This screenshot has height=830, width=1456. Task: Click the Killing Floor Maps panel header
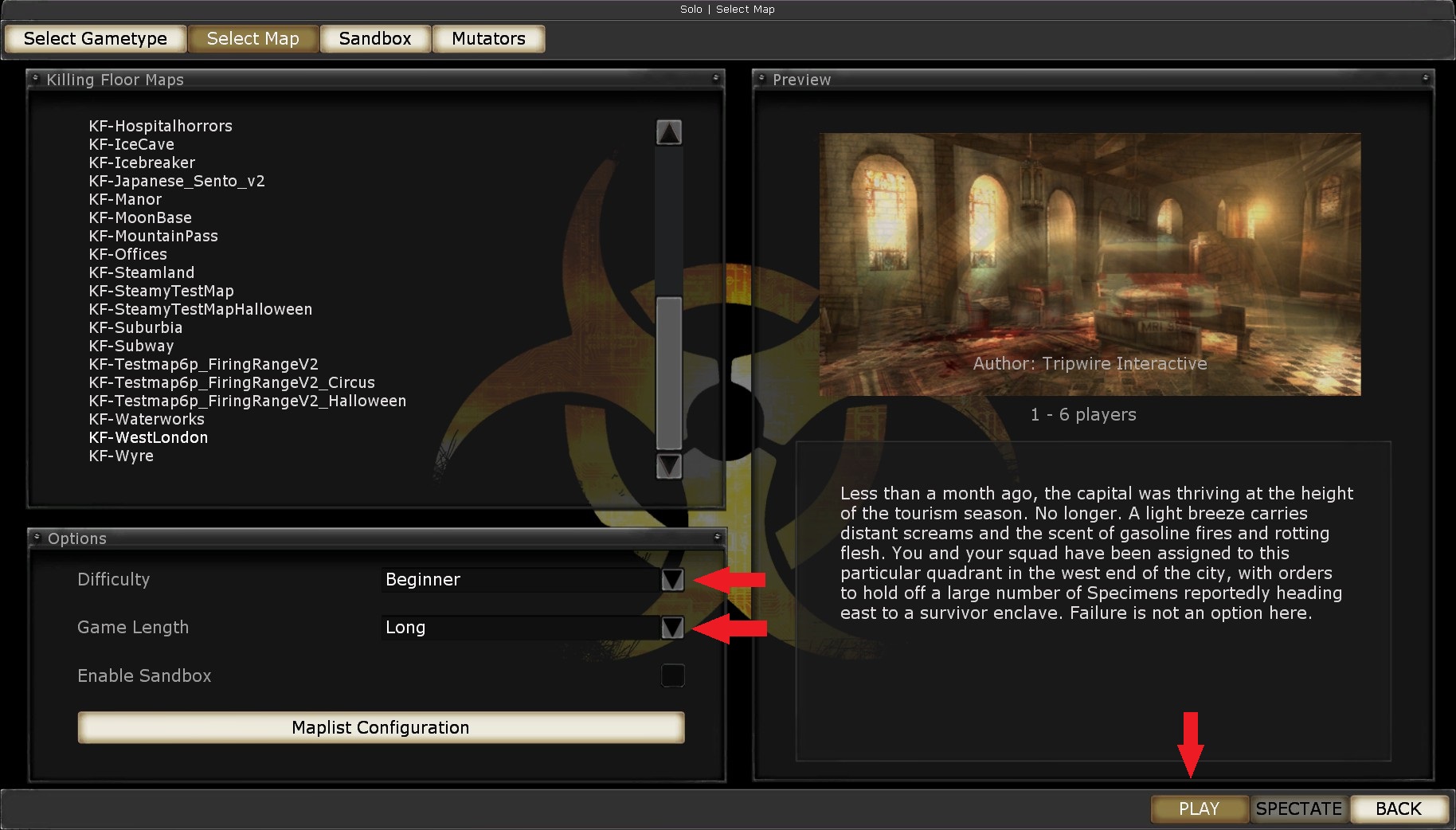(x=376, y=80)
